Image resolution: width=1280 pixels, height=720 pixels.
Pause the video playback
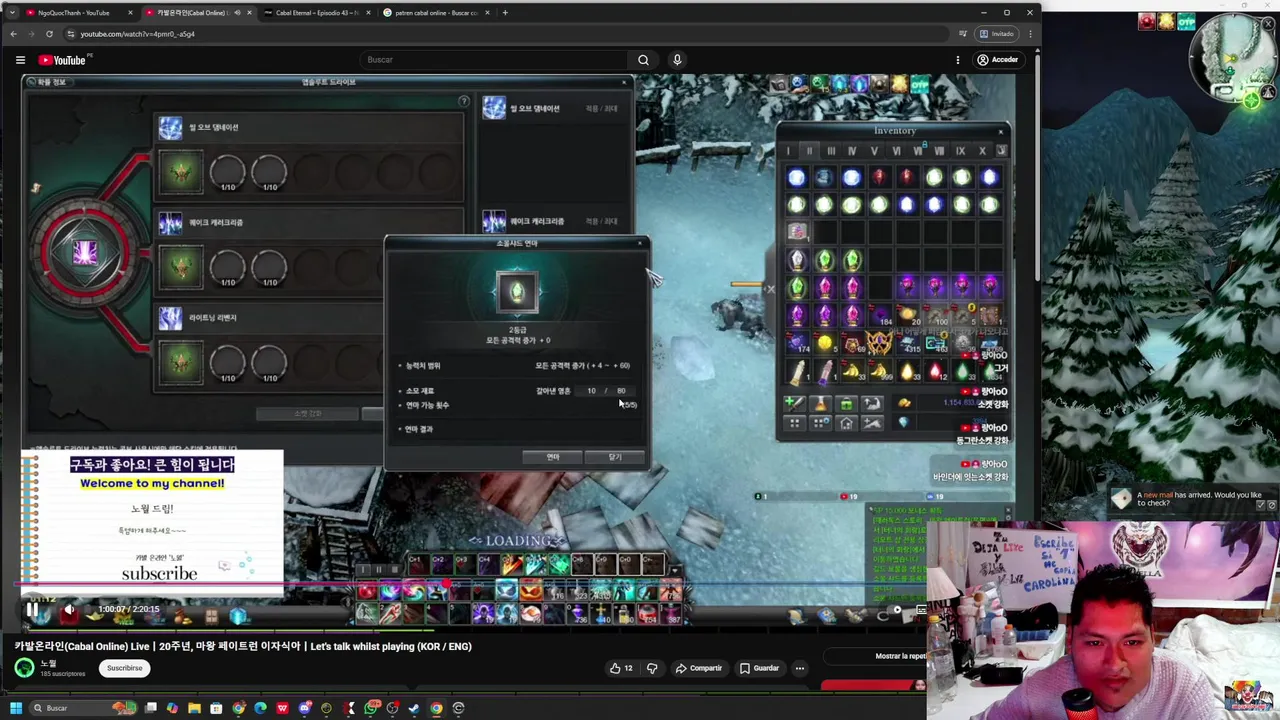32,609
